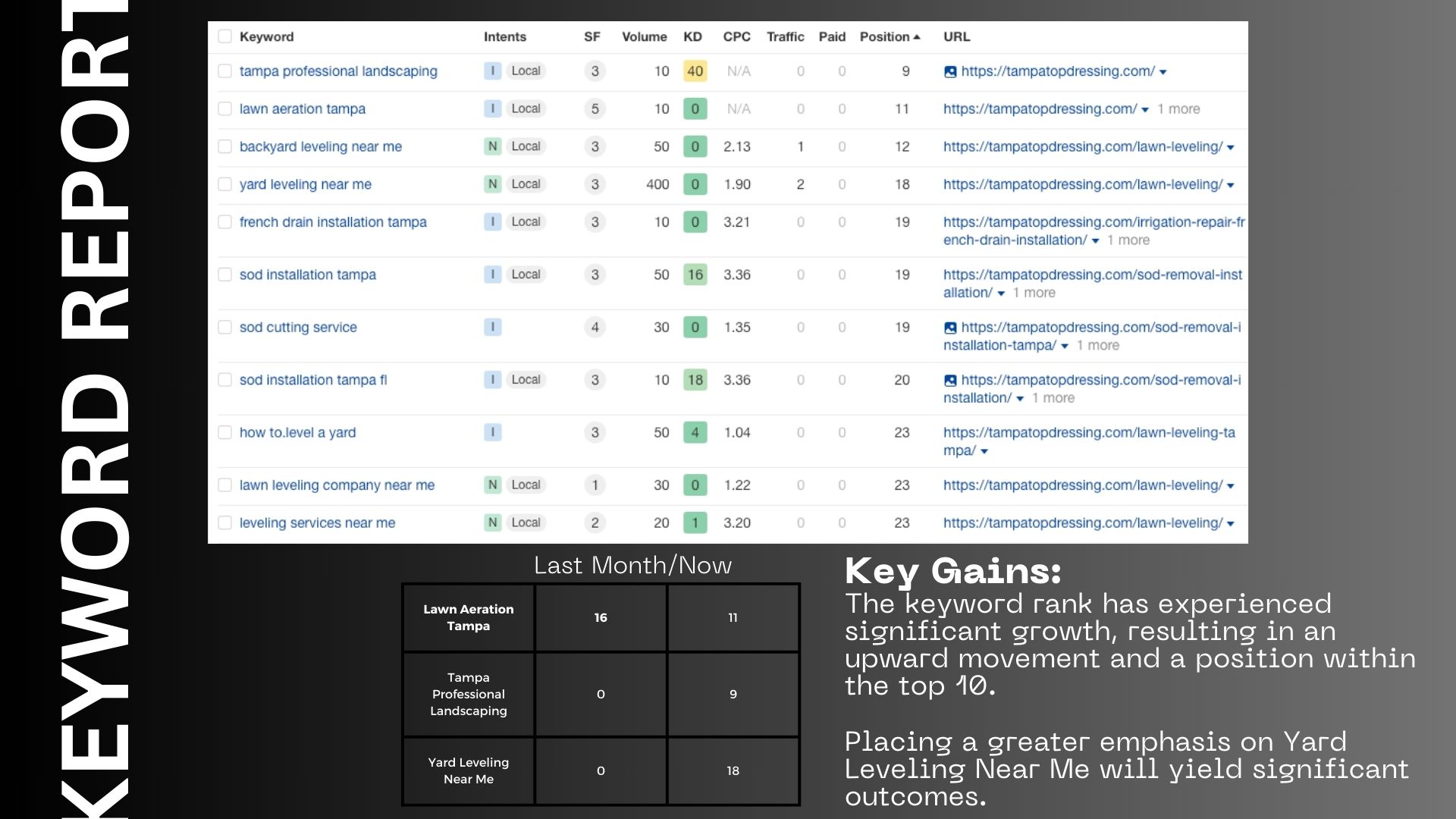Click the image icon beside sod installation tampa fl URL
This screenshot has width=1456, height=819.
click(949, 380)
